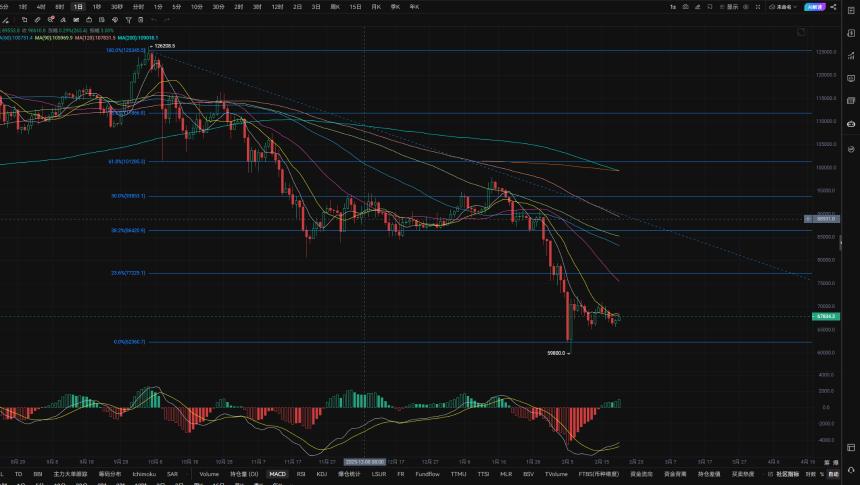860x485 pixels.
Task: Expand the 未命名 layout dropdown
Action: (783, 7)
